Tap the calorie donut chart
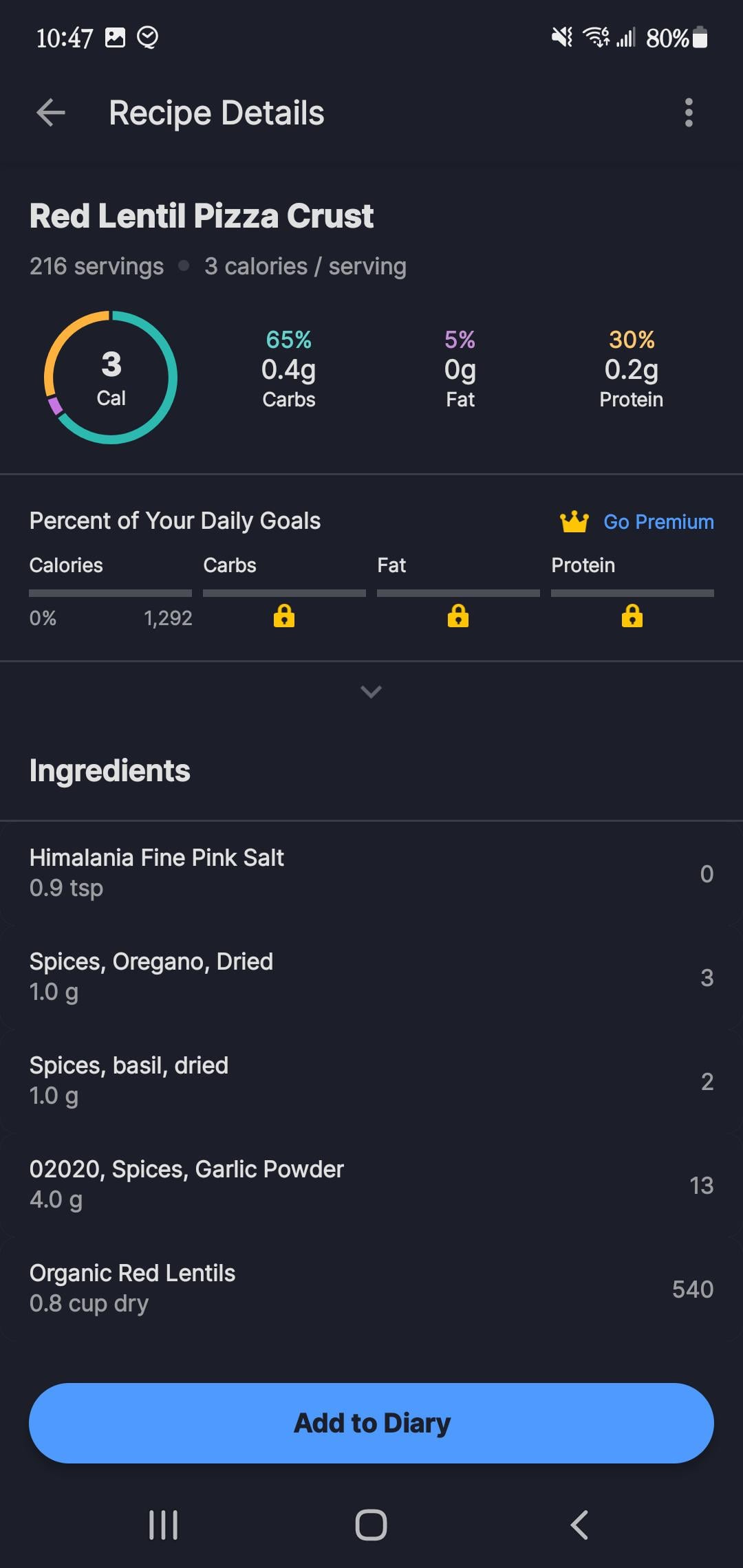The width and height of the screenshot is (743, 1568). click(x=111, y=378)
